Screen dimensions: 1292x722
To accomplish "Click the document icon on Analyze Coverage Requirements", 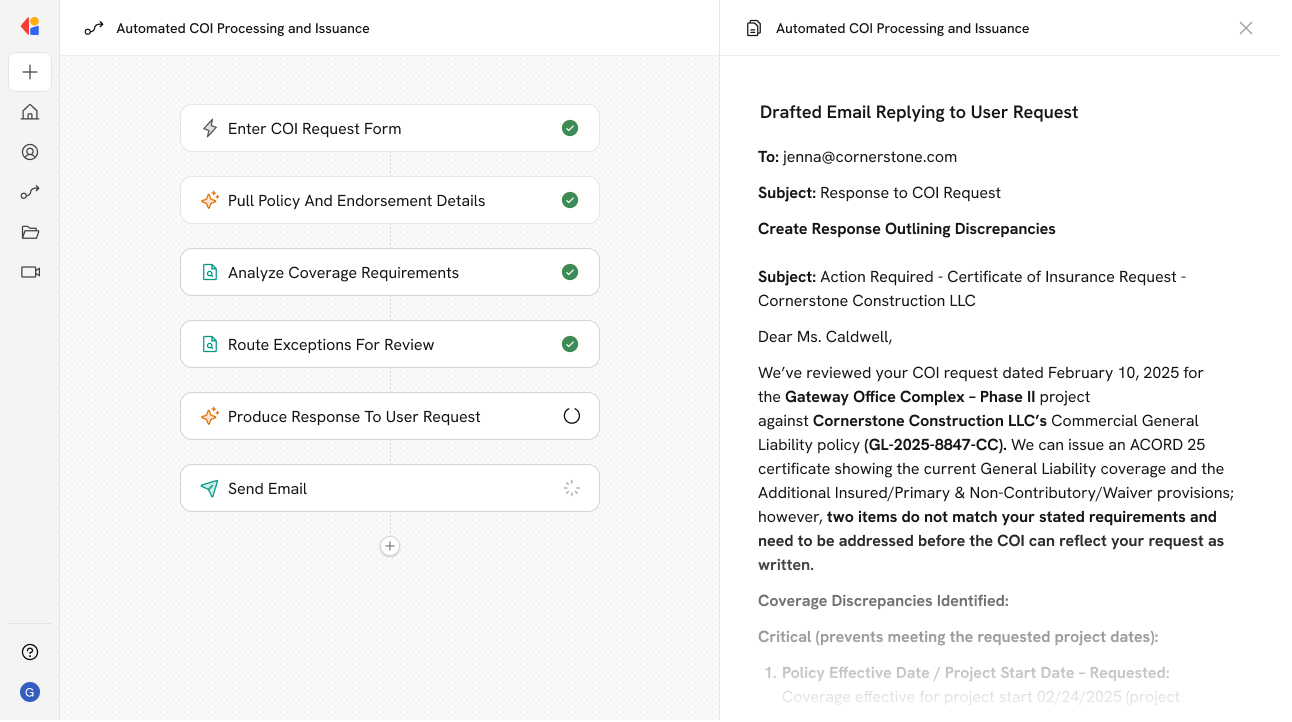I will (x=210, y=272).
